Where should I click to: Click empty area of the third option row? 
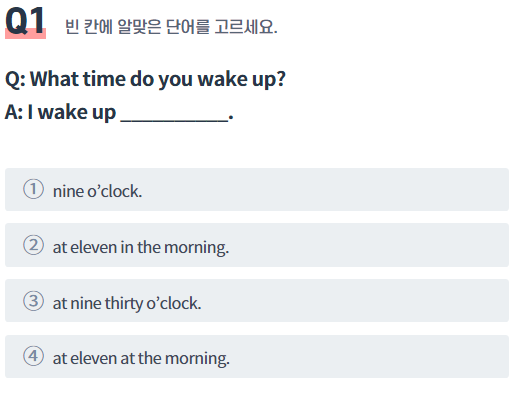pyautogui.click(x=353, y=301)
